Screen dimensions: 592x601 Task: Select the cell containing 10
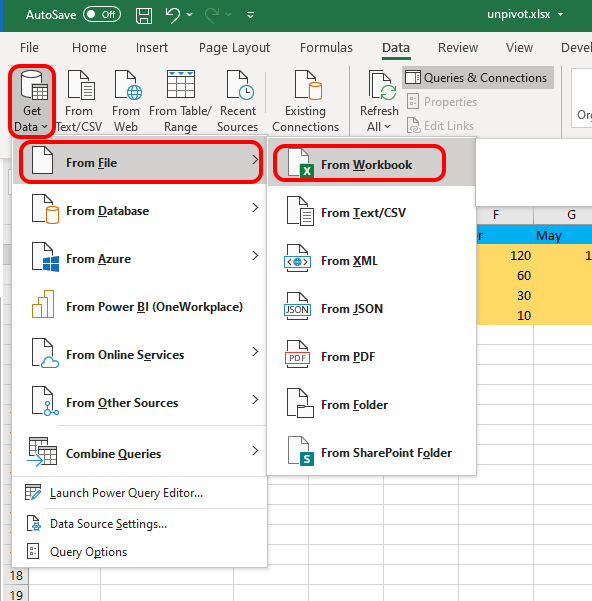click(505, 315)
